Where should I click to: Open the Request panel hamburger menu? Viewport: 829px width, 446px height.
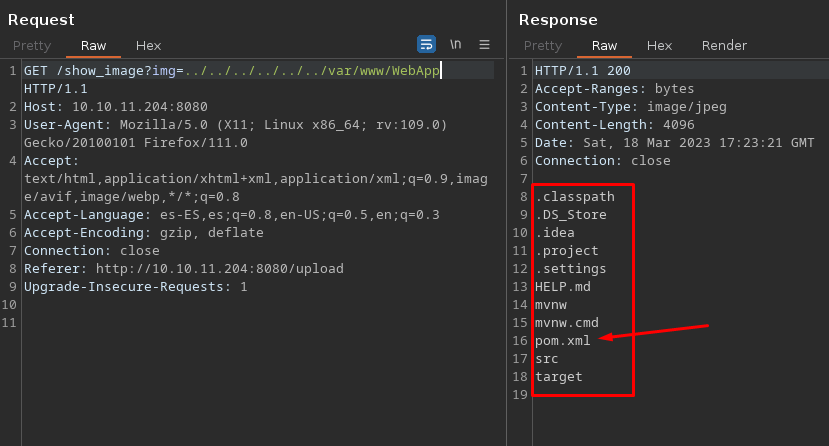click(484, 44)
